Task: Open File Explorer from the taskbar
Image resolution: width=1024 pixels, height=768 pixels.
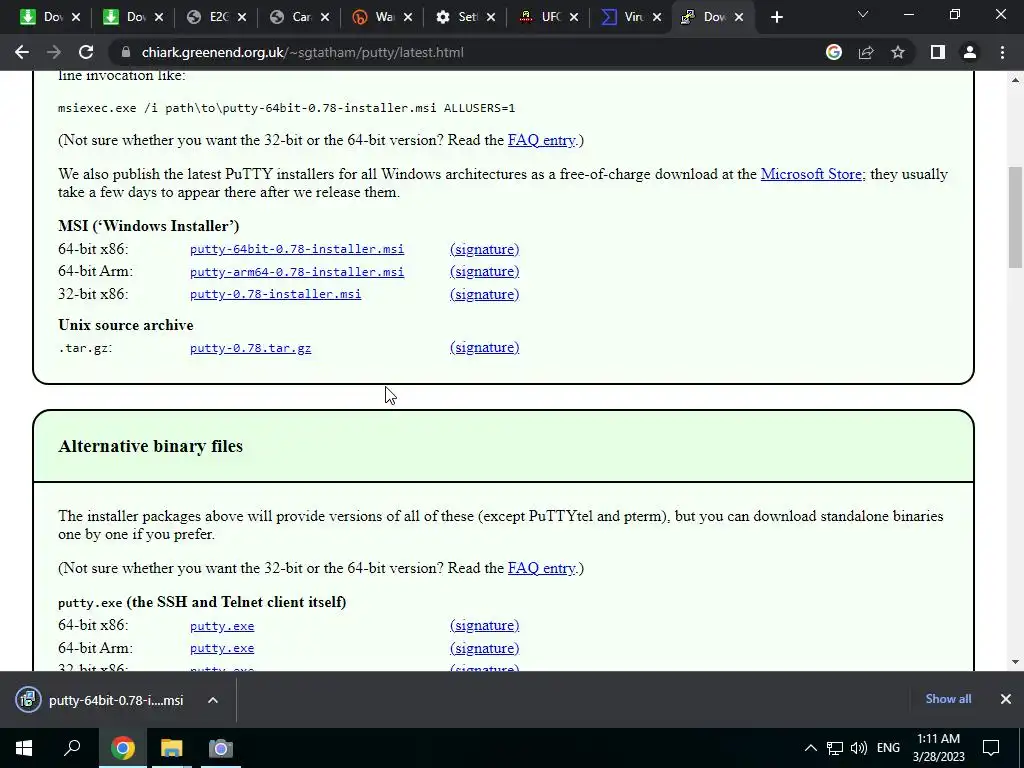Action: click(171, 748)
